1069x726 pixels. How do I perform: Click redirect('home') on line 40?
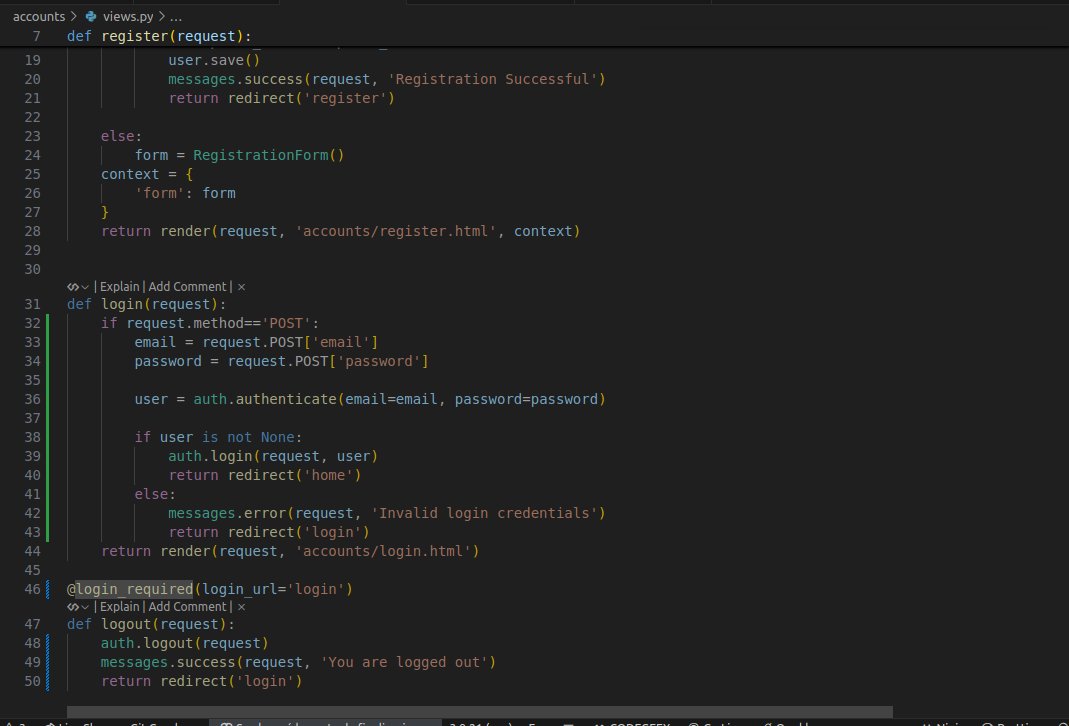tap(295, 475)
